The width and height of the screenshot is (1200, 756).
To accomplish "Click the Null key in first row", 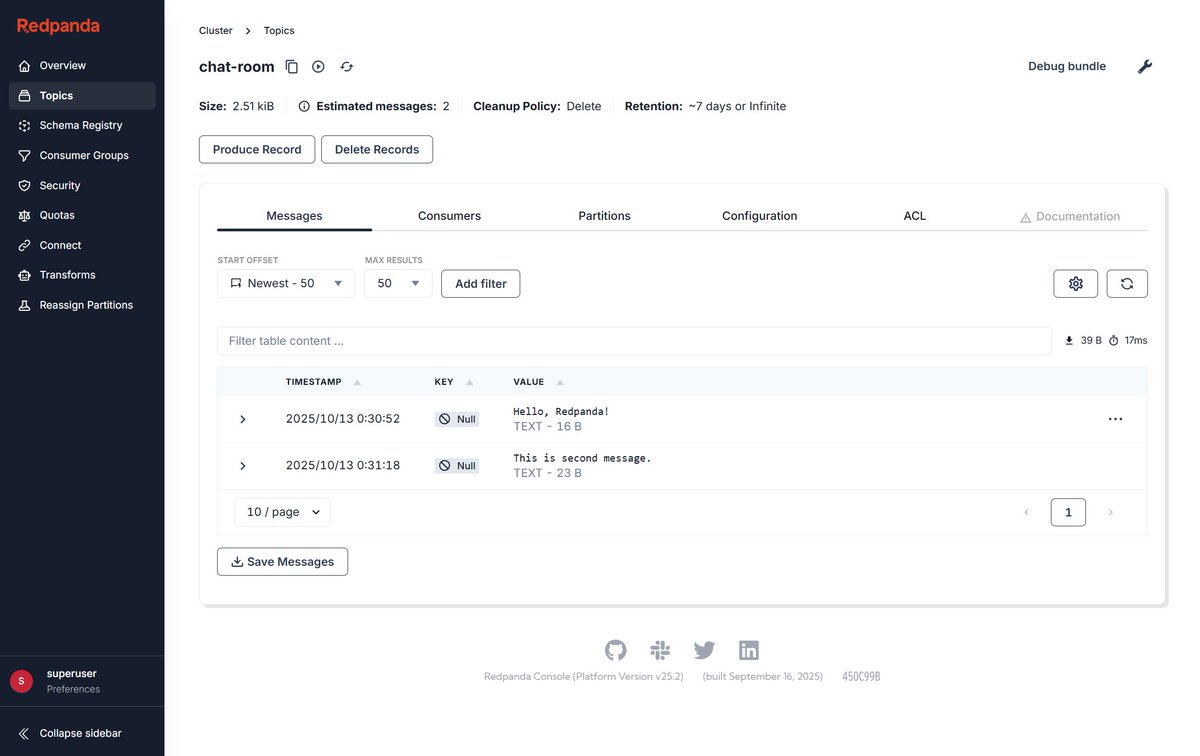I will tap(457, 419).
